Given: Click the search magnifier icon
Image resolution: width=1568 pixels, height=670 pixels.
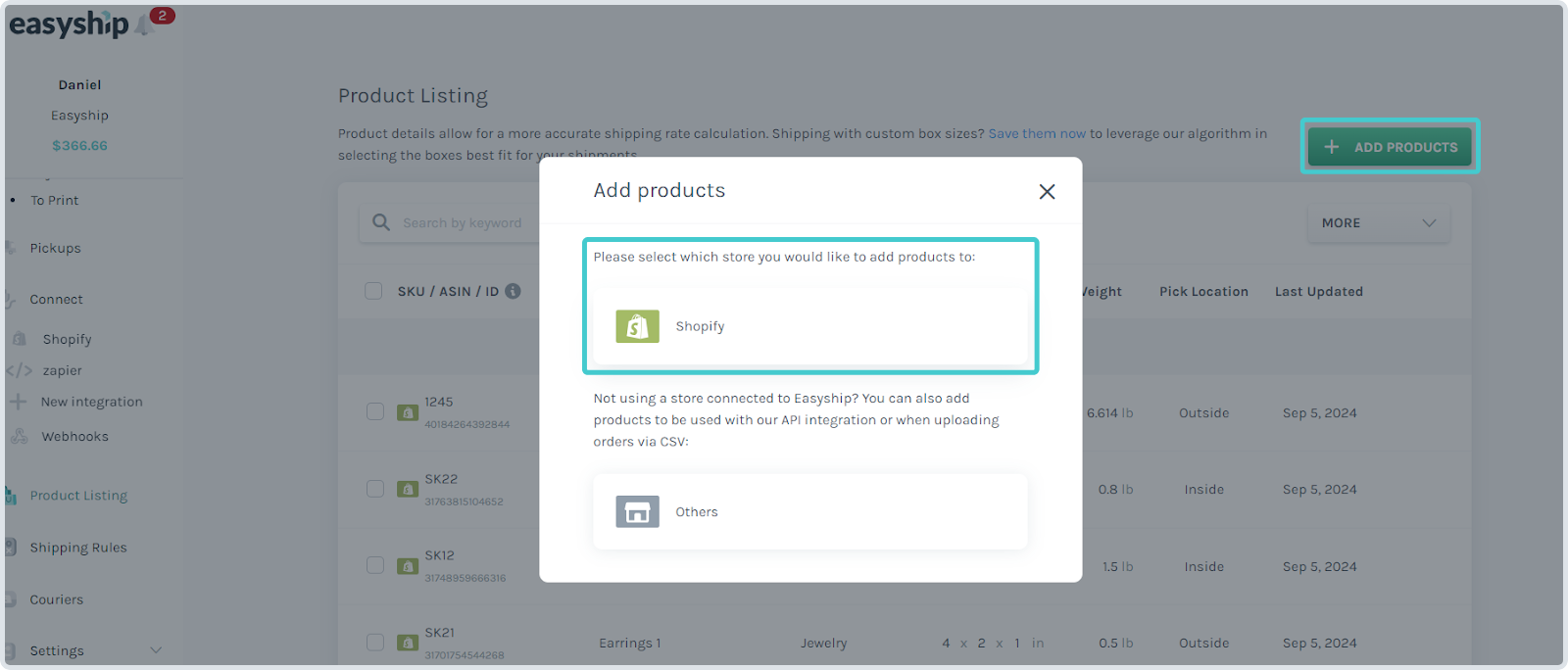Looking at the screenshot, I should pos(381,223).
